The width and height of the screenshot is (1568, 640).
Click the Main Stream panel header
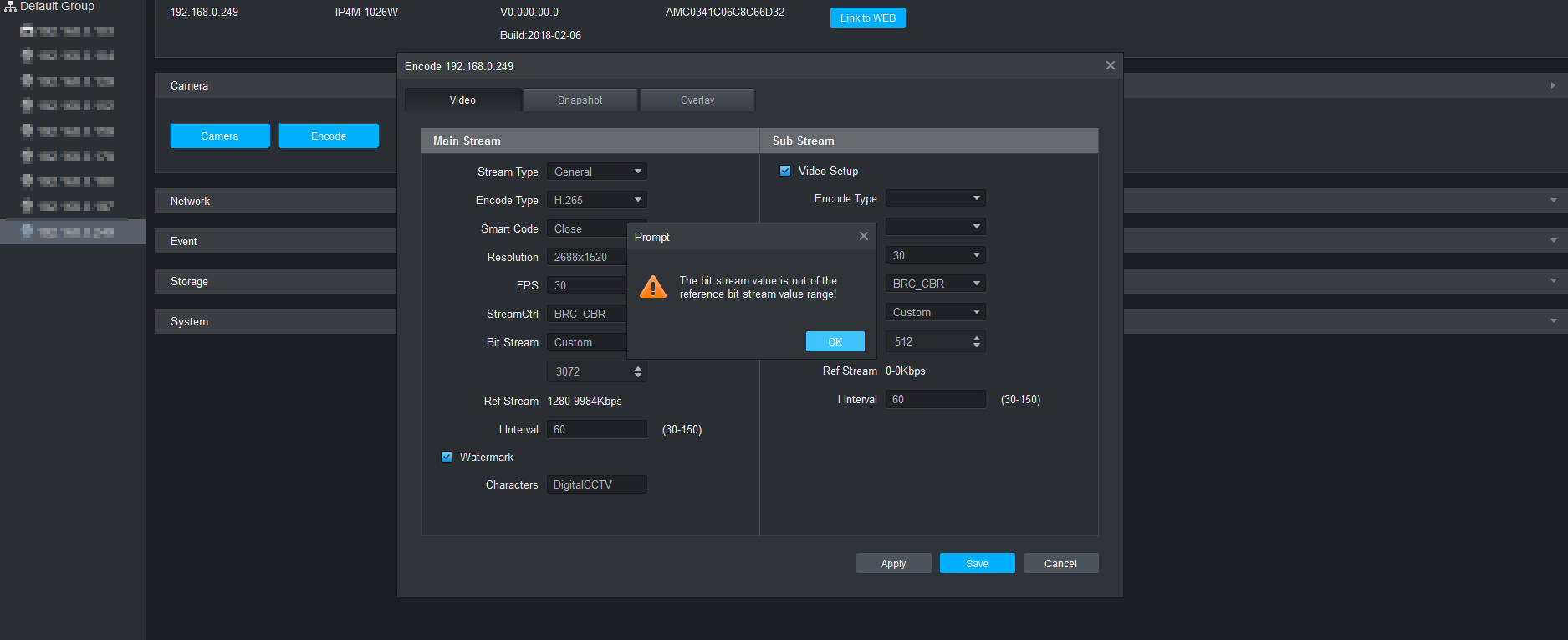pos(590,141)
